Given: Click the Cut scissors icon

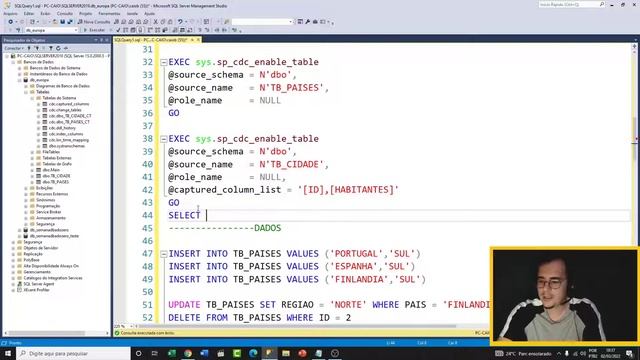Looking at the screenshot, I should tap(156, 22).
